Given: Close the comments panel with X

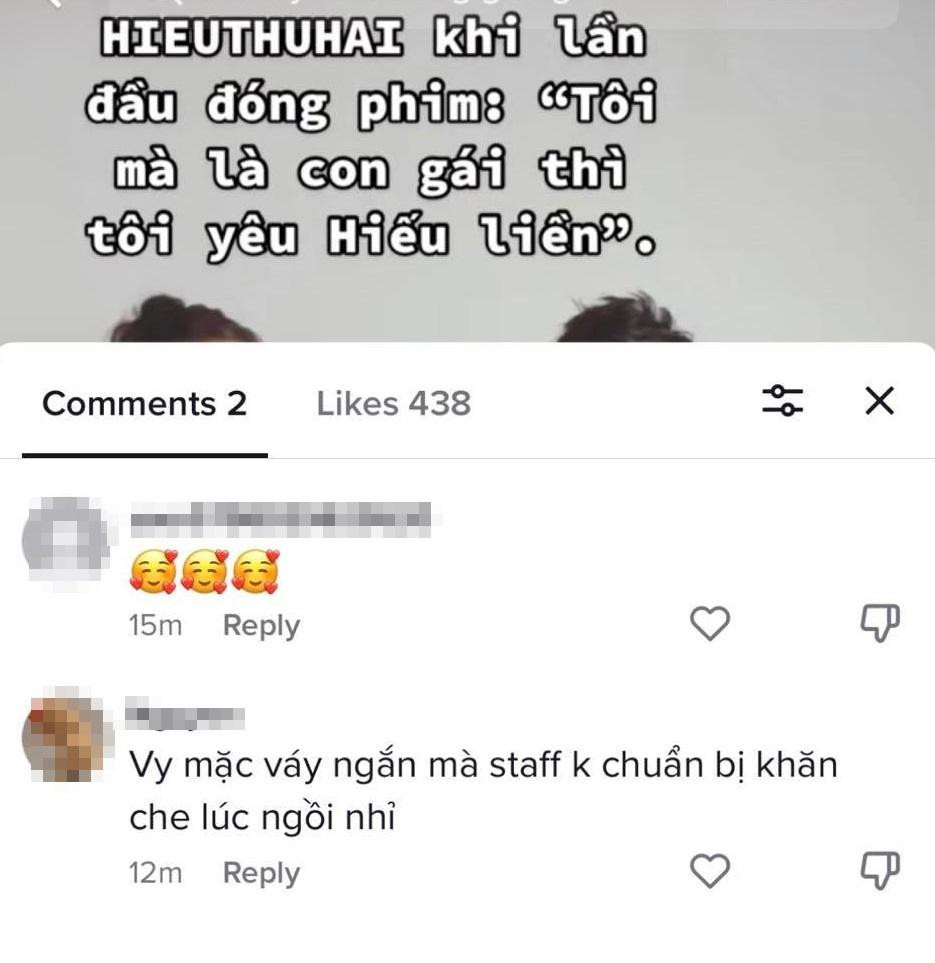Looking at the screenshot, I should tap(879, 401).
